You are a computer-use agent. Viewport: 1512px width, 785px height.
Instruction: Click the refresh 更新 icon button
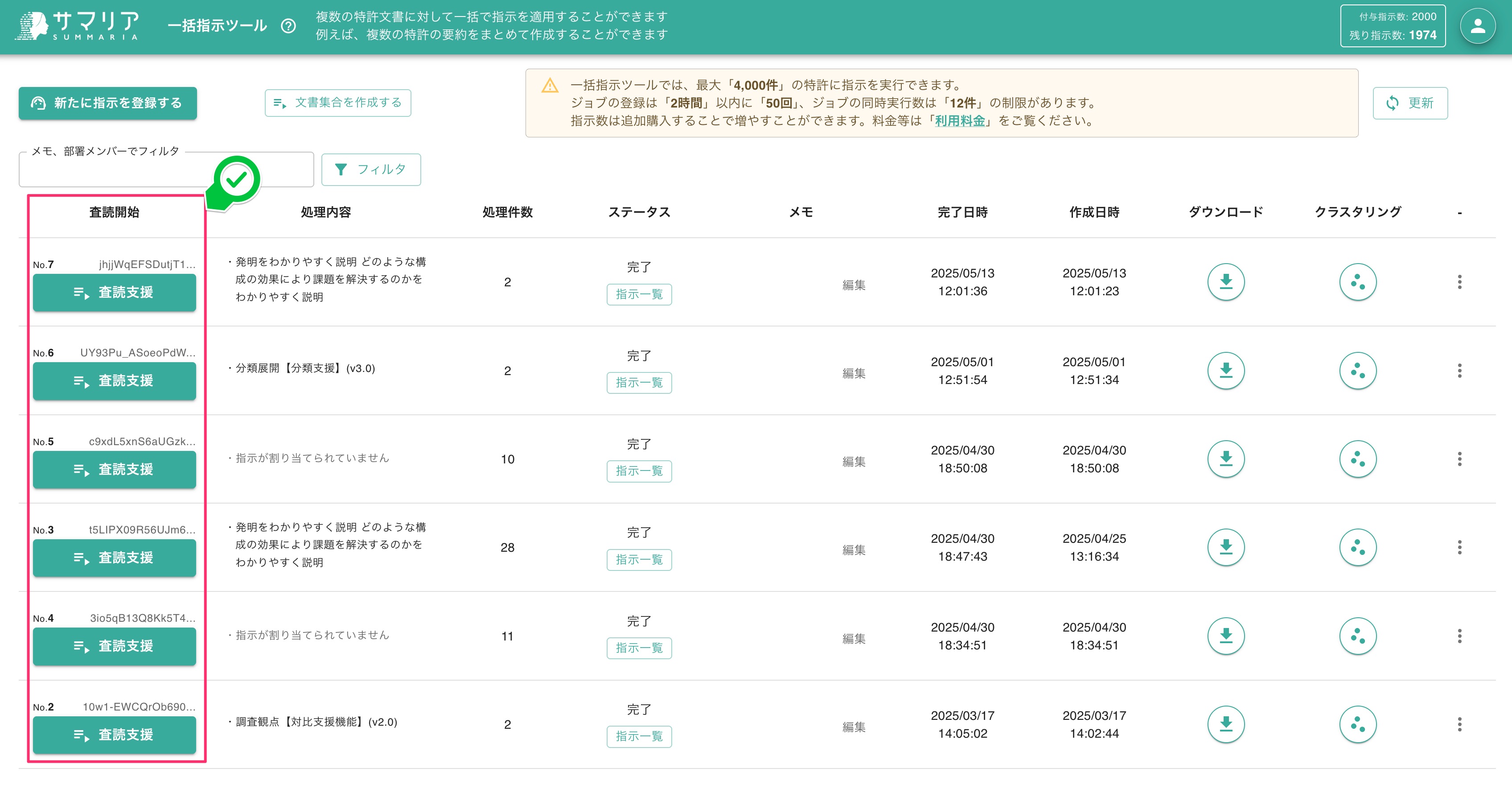1410,103
